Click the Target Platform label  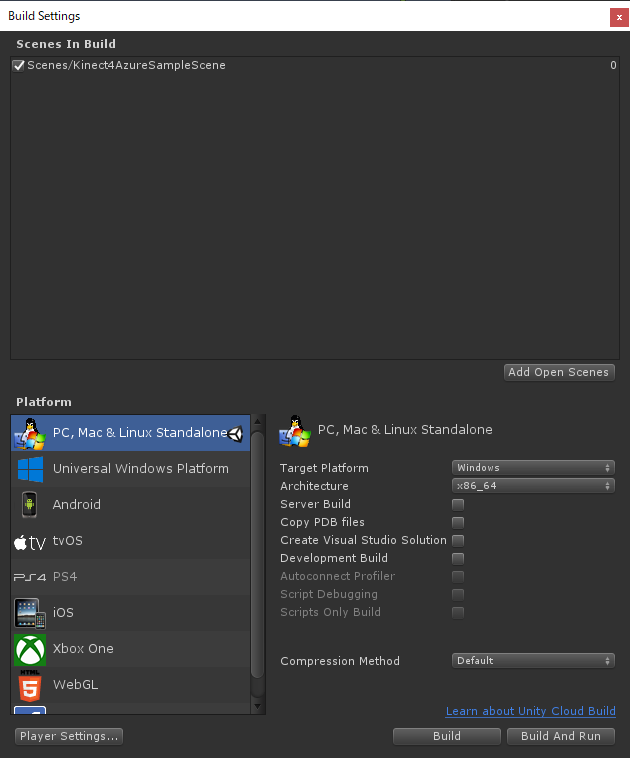pos(324,468)
